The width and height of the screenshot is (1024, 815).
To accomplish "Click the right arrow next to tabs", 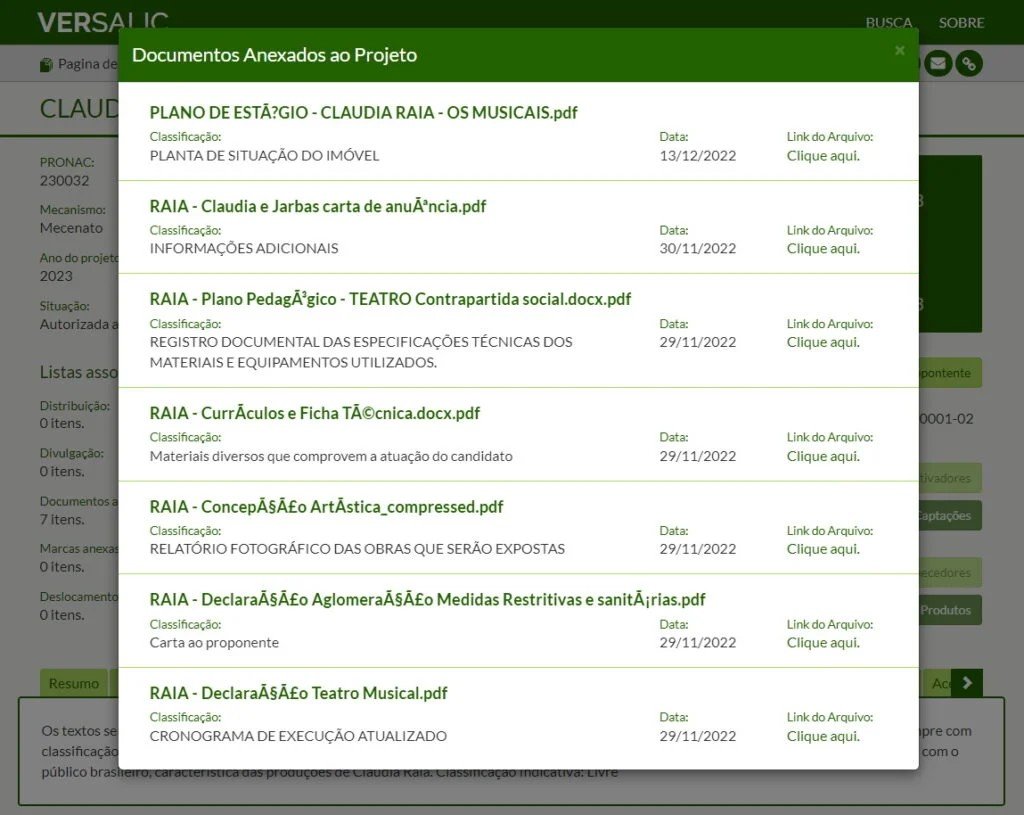I will pyautogui.click(x=967, y=683).
